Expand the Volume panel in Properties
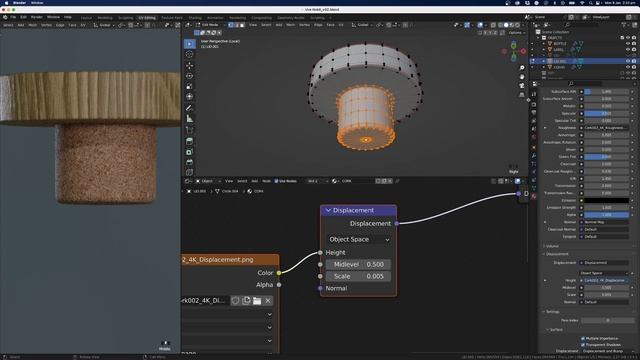Viewport: 640px width, 360px height. click(x=552, y=246)
